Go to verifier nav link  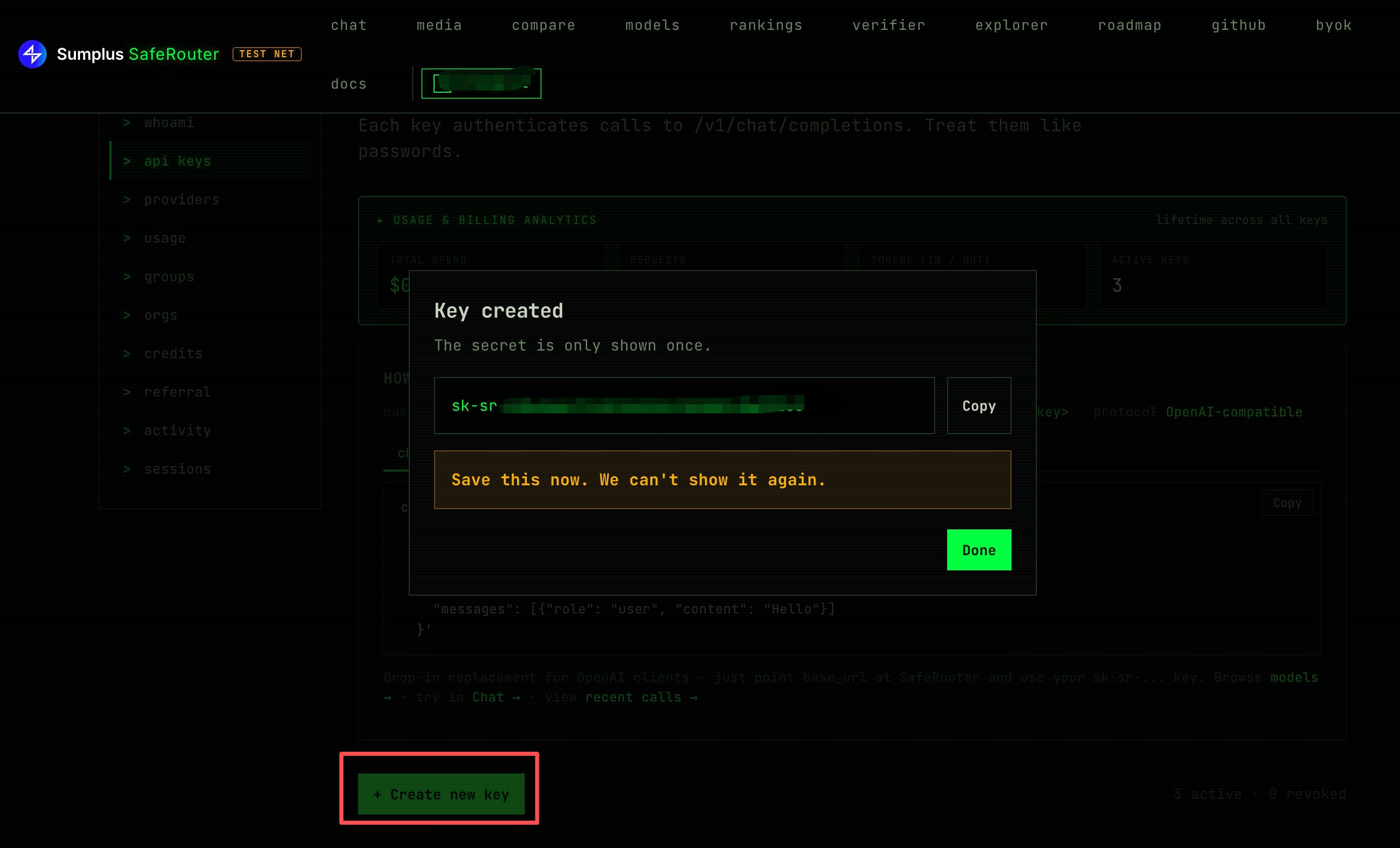point(888,25)
